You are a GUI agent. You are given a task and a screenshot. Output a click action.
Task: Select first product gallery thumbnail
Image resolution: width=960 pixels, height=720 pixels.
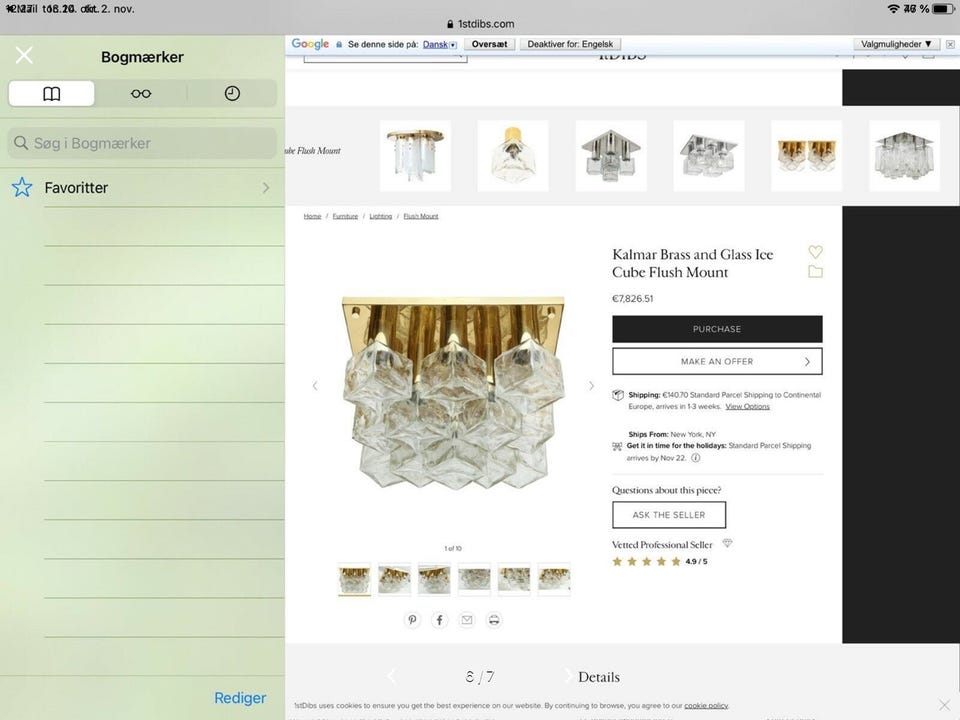(354, 579)
